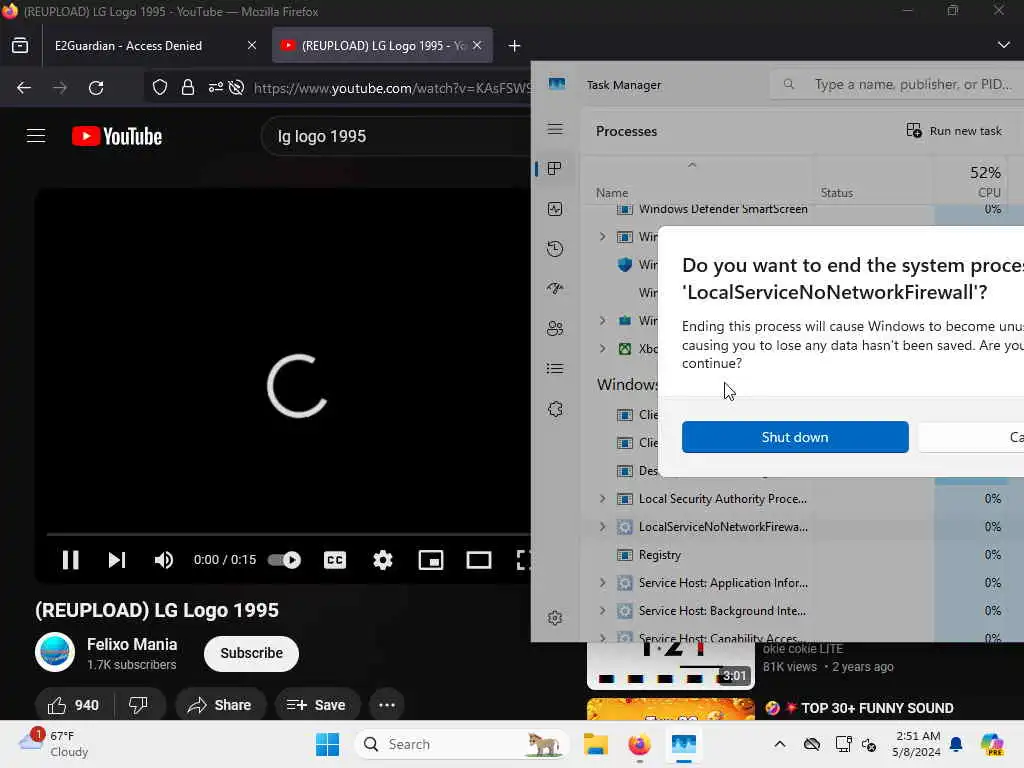Open Firefox tracking protection shield icon
The image size is (1024, 768).
click(160, 88)
